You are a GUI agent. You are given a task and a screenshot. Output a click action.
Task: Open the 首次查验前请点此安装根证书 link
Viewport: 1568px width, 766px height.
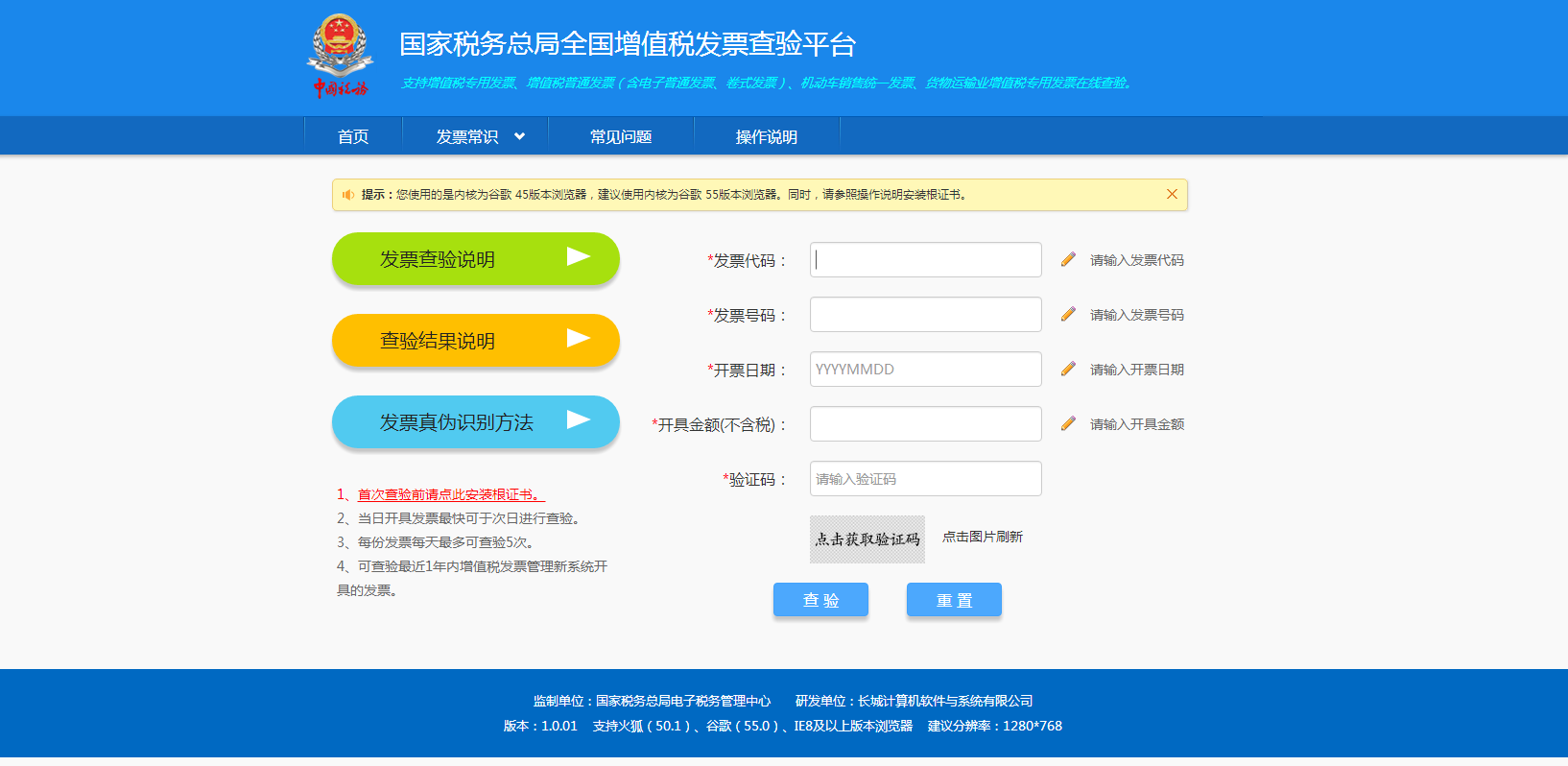451,494
